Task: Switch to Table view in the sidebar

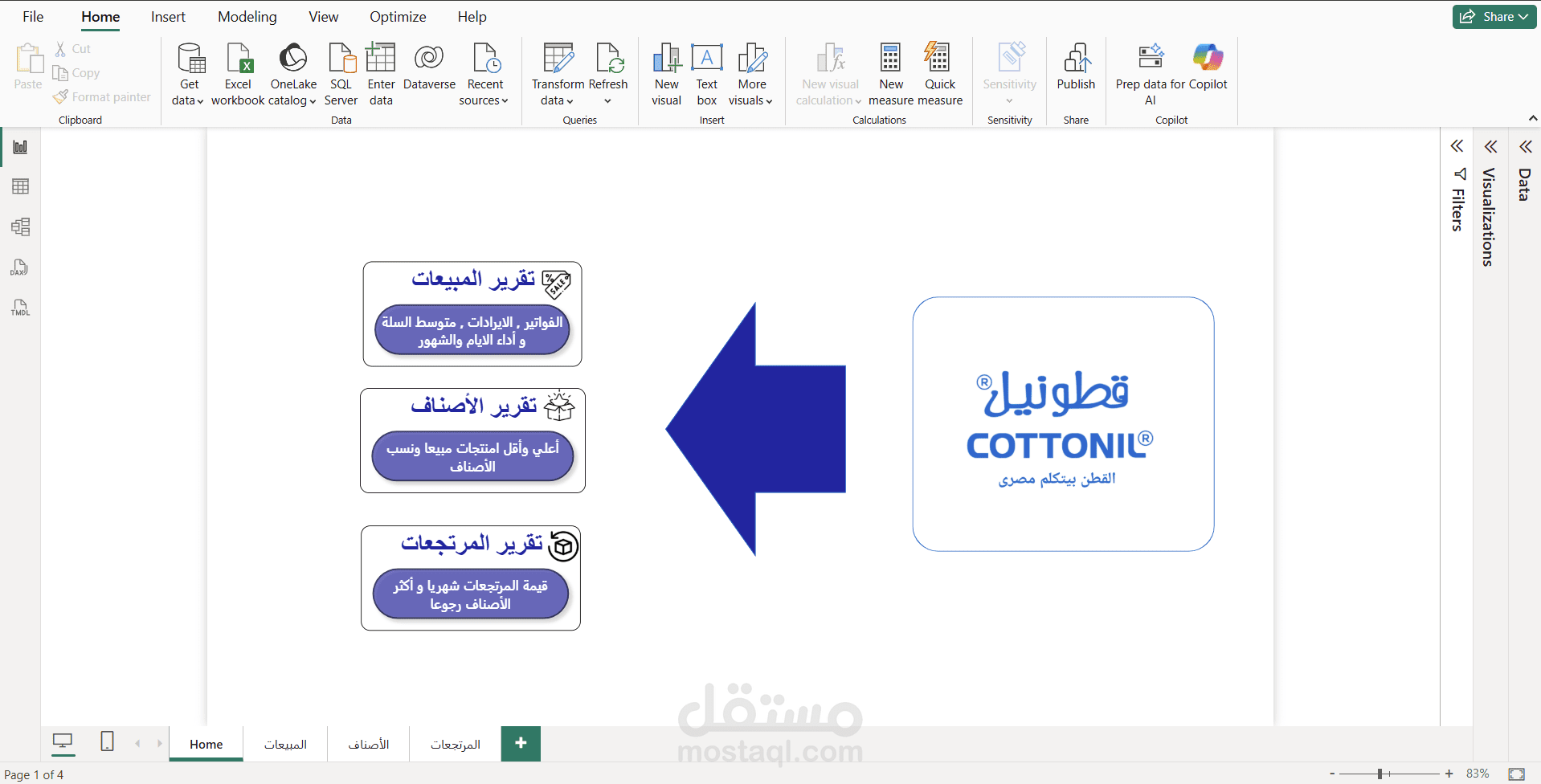Action: click(x=20, y=186)
